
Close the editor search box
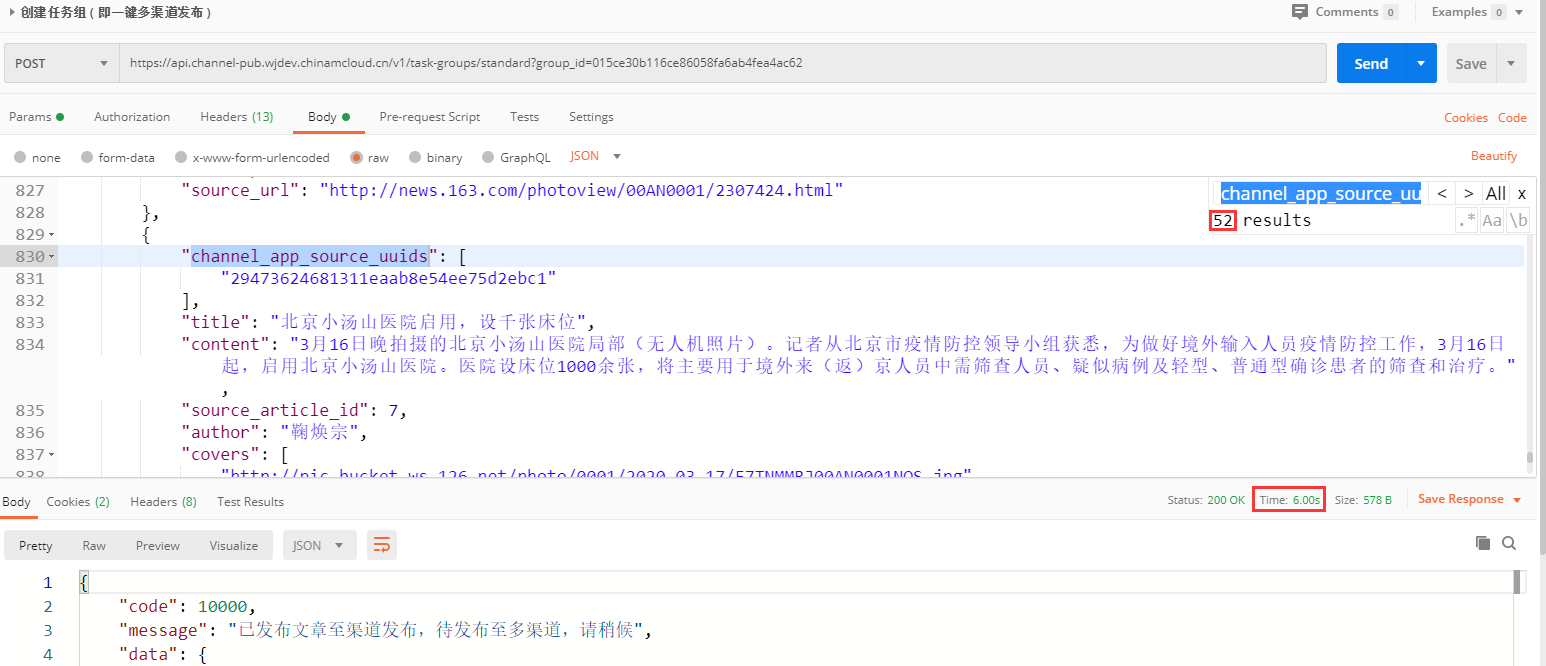tap(1521, 194)
